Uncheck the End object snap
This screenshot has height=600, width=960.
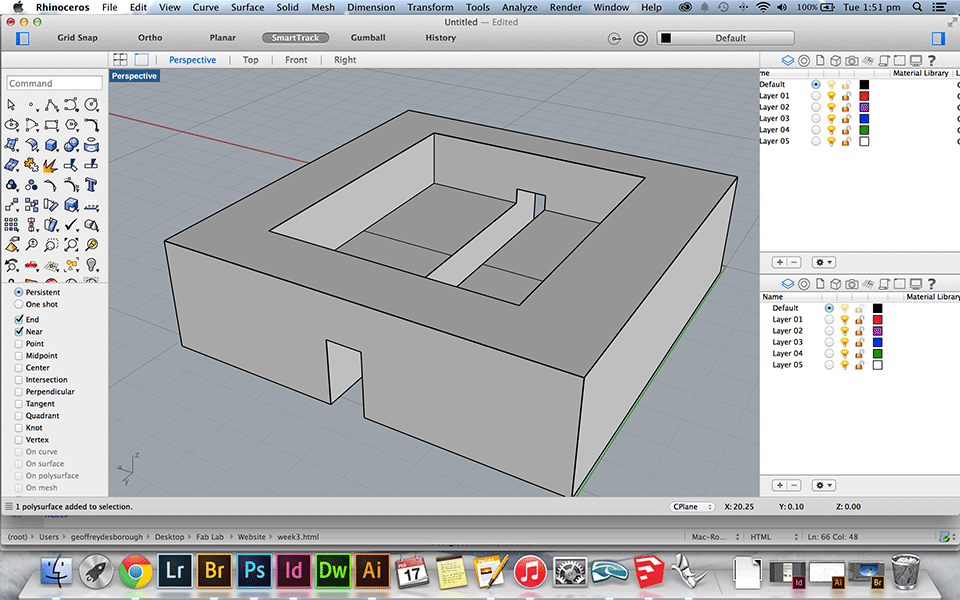click(19, 320)
